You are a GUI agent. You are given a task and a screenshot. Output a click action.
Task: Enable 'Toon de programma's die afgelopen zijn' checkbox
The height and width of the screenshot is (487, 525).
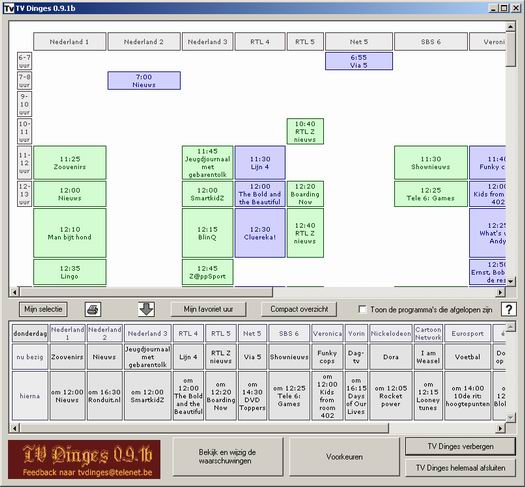(x=362, y=309)
